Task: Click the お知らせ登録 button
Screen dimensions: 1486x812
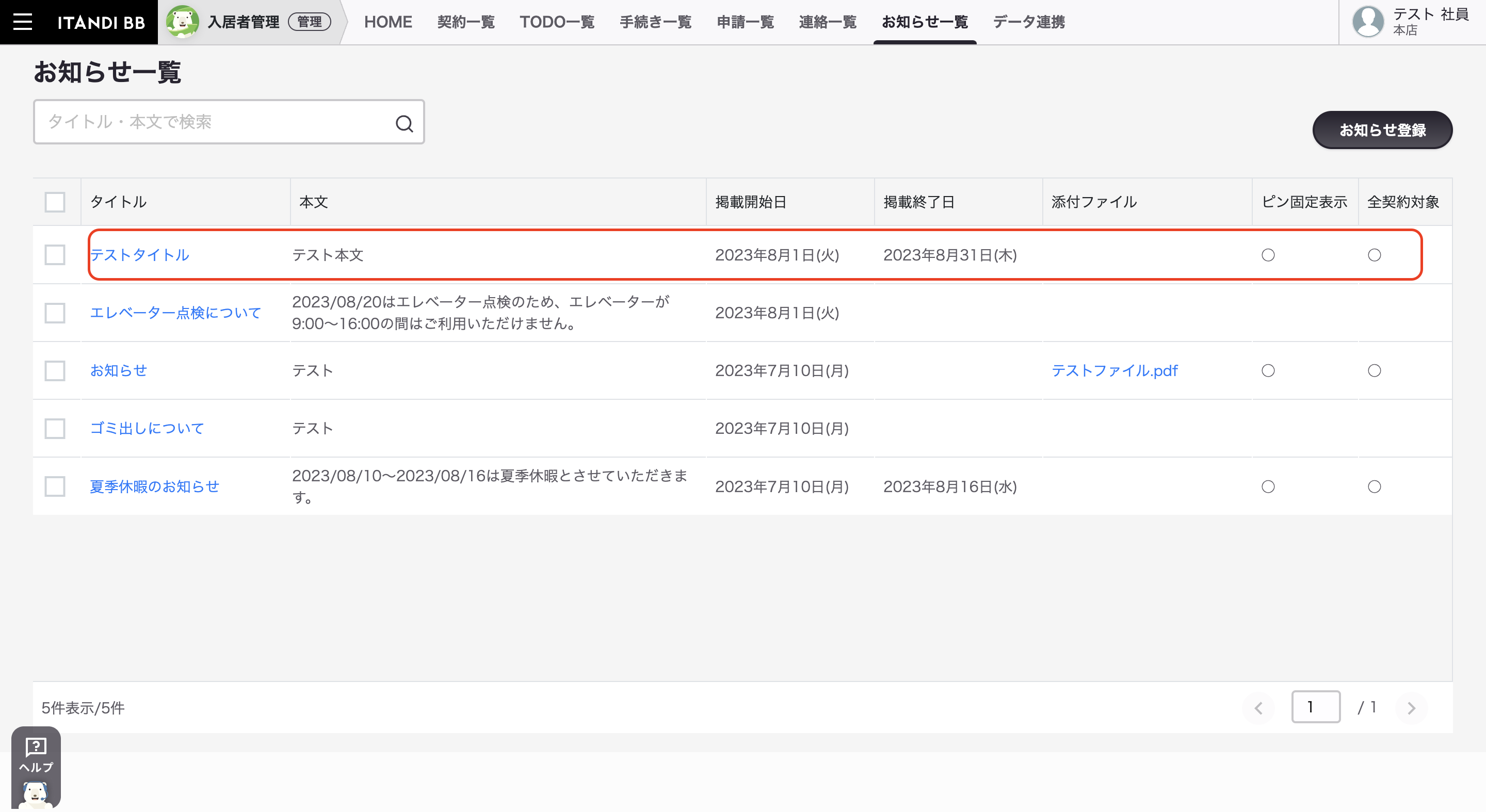Action: (1382, 130)
